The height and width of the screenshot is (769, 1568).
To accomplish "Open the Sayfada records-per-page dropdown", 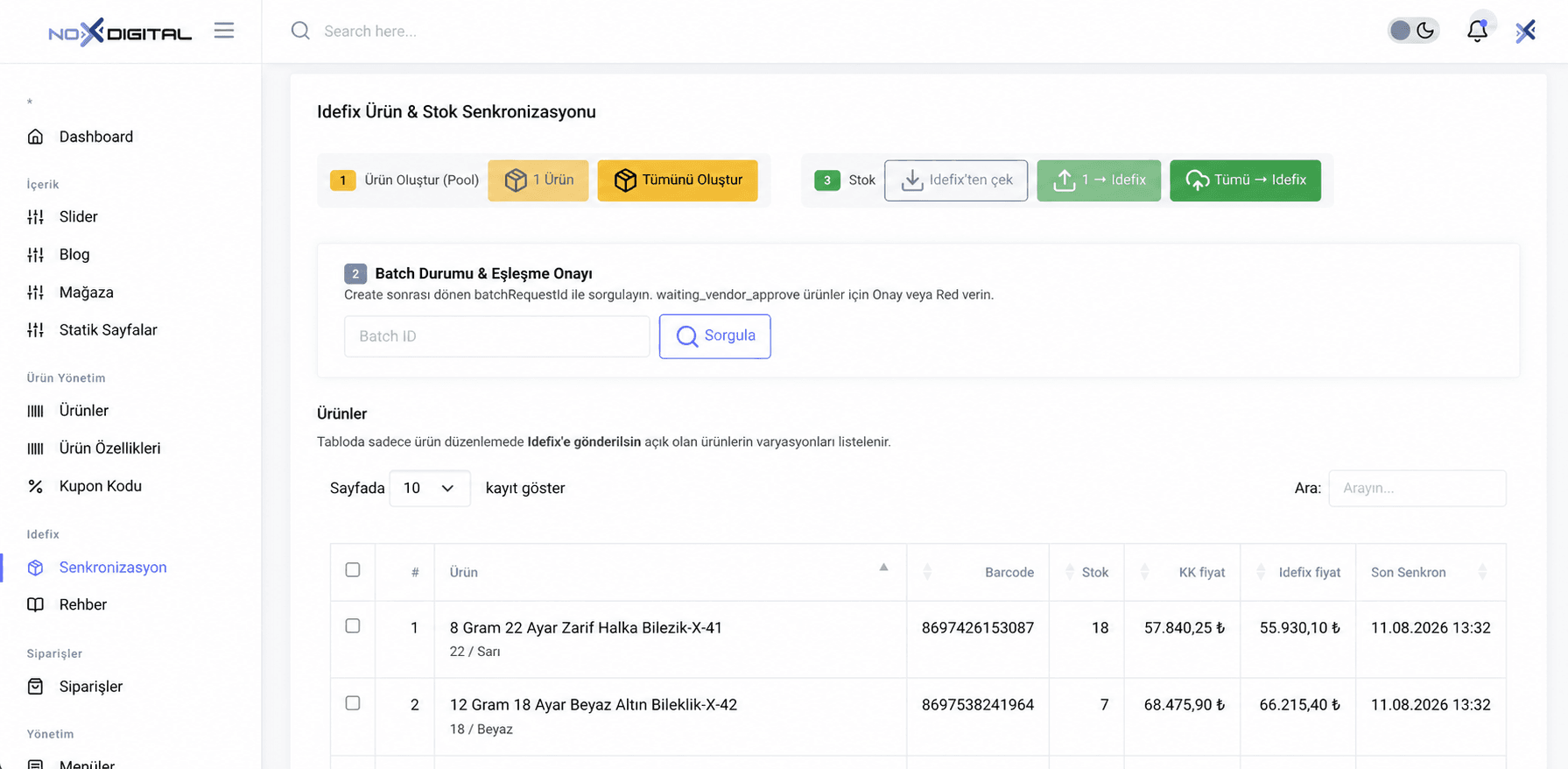I will 429,488.
